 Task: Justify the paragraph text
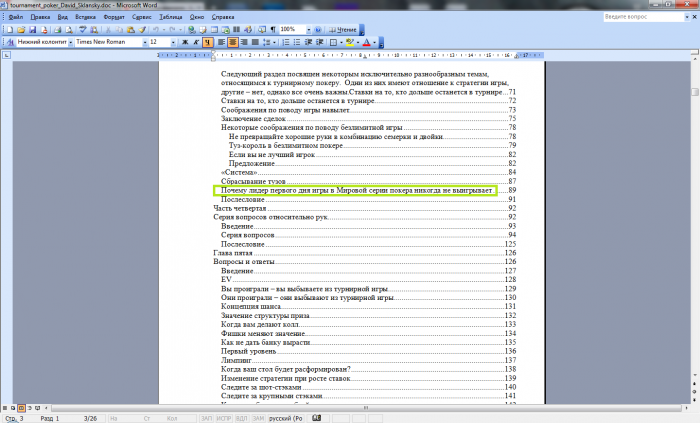pyautogui.click(x=255, y=42)
